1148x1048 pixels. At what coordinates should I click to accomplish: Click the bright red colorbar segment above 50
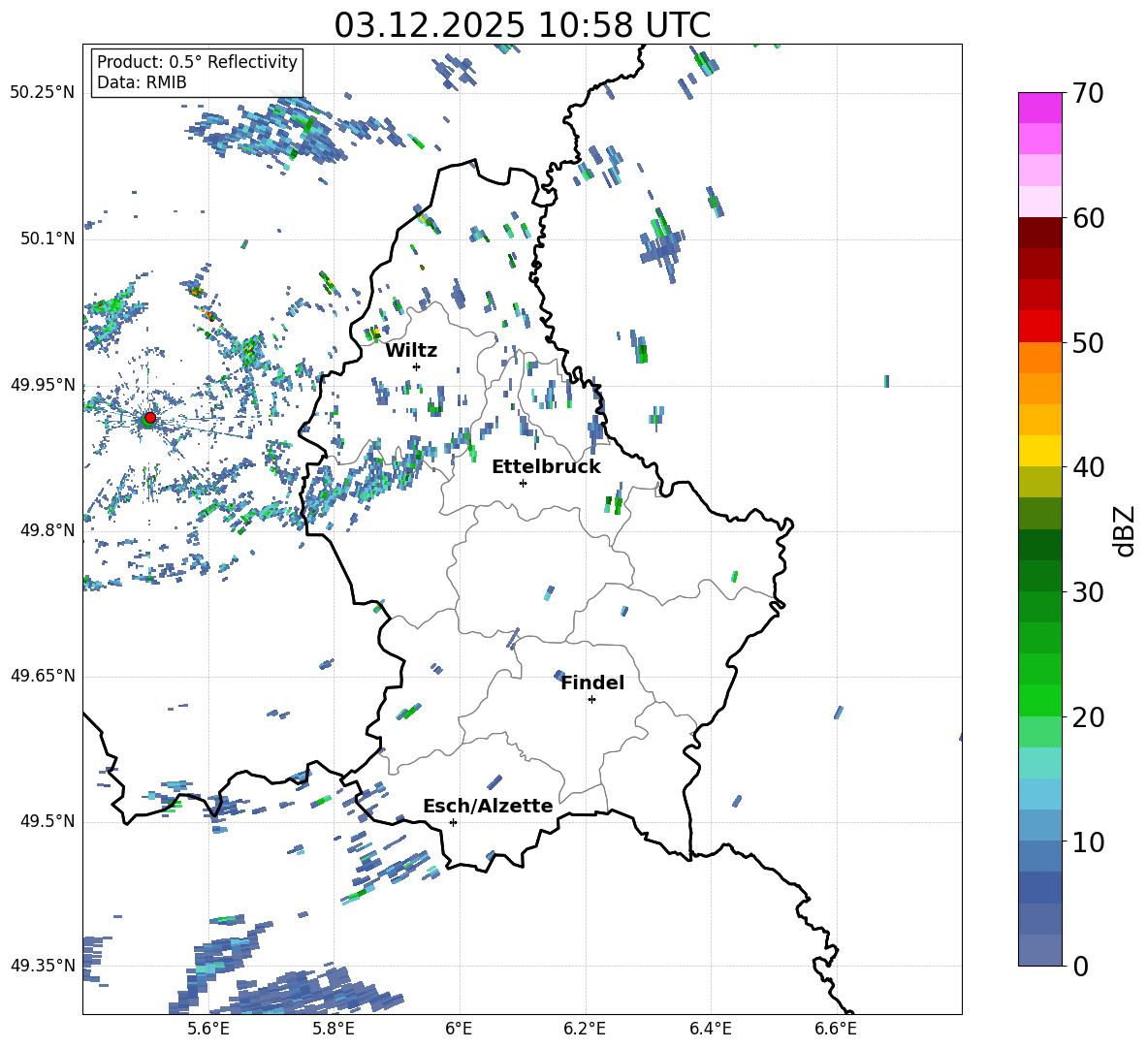coord(1039,327)
